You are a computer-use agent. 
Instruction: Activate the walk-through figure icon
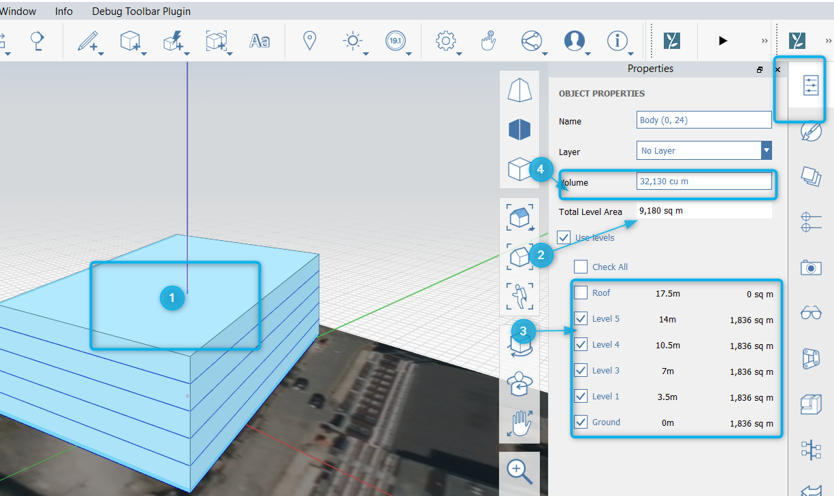coord(520,296)
